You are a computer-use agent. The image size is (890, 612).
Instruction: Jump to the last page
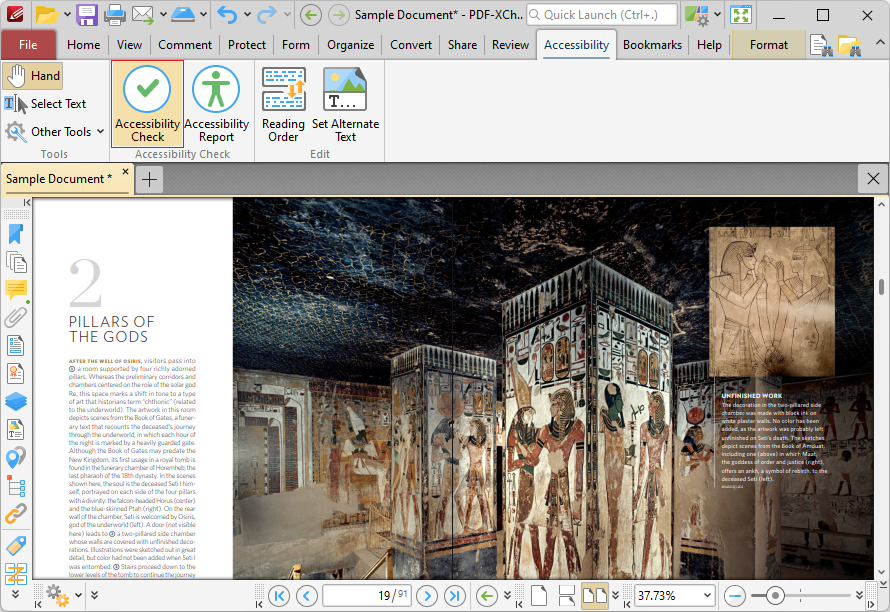(x=455, y=596)
